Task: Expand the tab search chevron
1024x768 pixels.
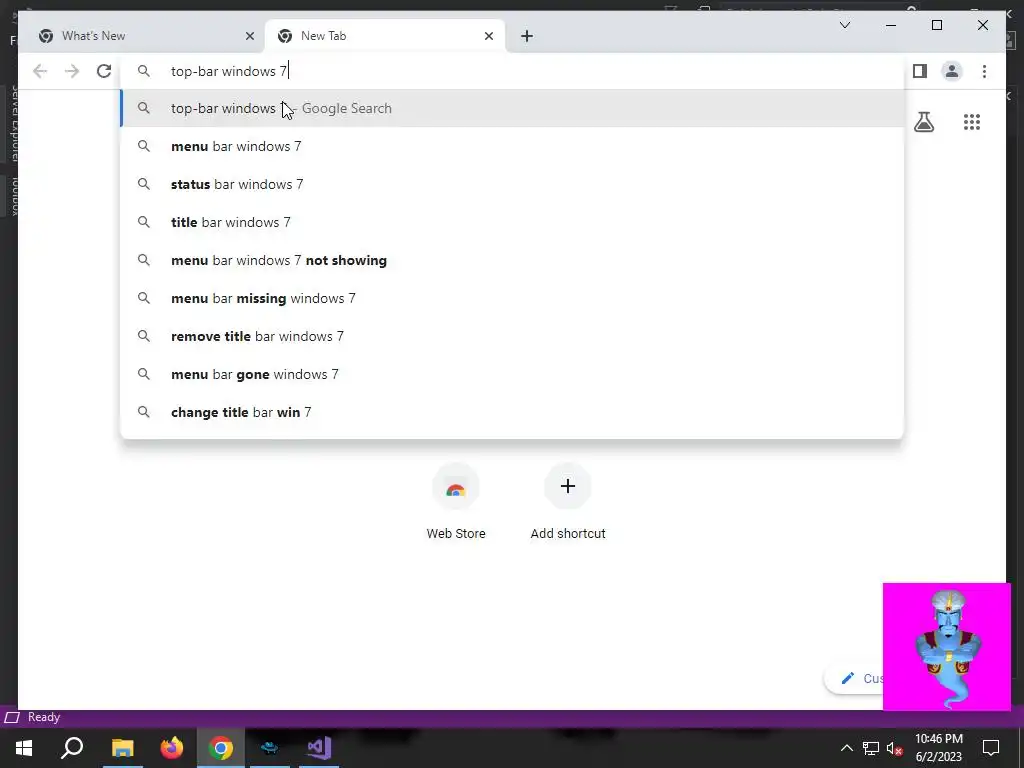Action: pyautogui.click(x=844, y=25)
